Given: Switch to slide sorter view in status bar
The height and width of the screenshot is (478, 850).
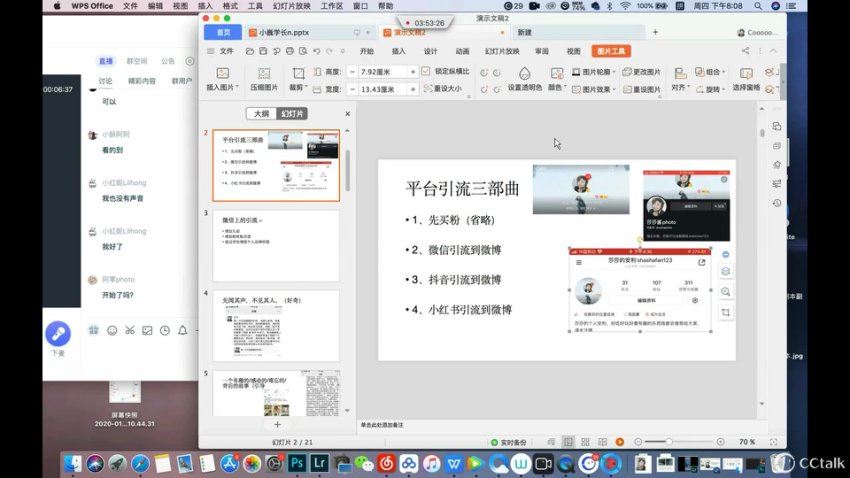Looking at the screenshot, I should (585, 442).
